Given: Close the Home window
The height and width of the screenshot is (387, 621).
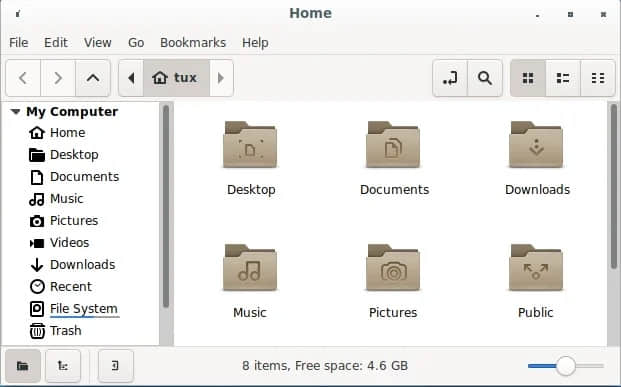Looking at the screenshot, I should coord(603,15).
